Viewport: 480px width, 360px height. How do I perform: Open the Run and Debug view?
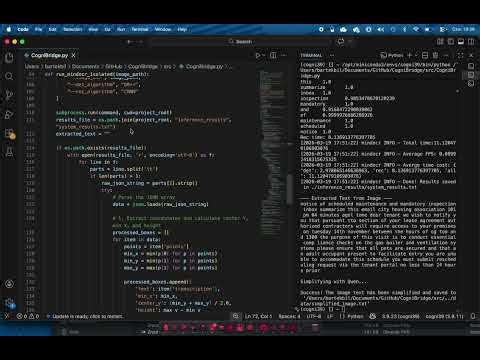[x=9, y=115]
